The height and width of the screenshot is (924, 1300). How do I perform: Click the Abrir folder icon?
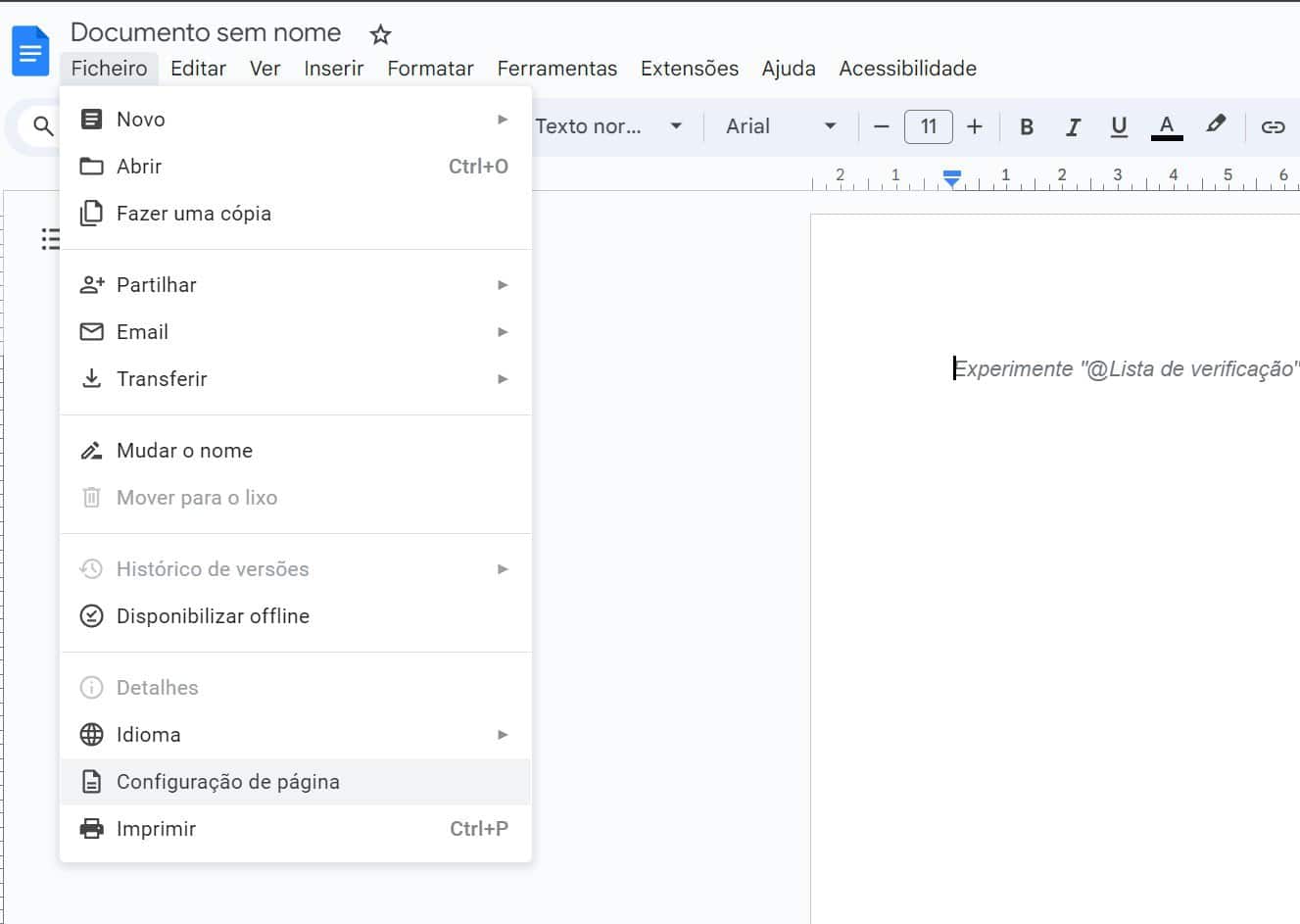(x=91, y=167)
